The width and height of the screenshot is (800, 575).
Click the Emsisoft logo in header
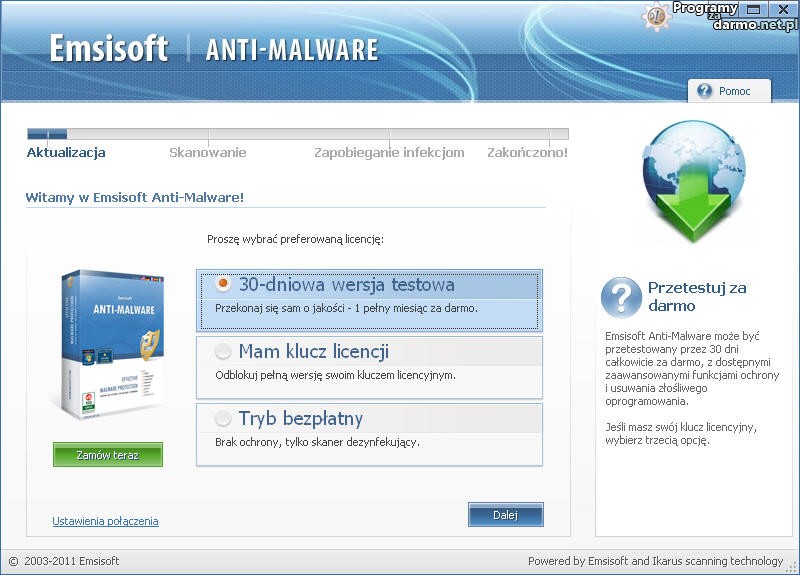(109, 49)
